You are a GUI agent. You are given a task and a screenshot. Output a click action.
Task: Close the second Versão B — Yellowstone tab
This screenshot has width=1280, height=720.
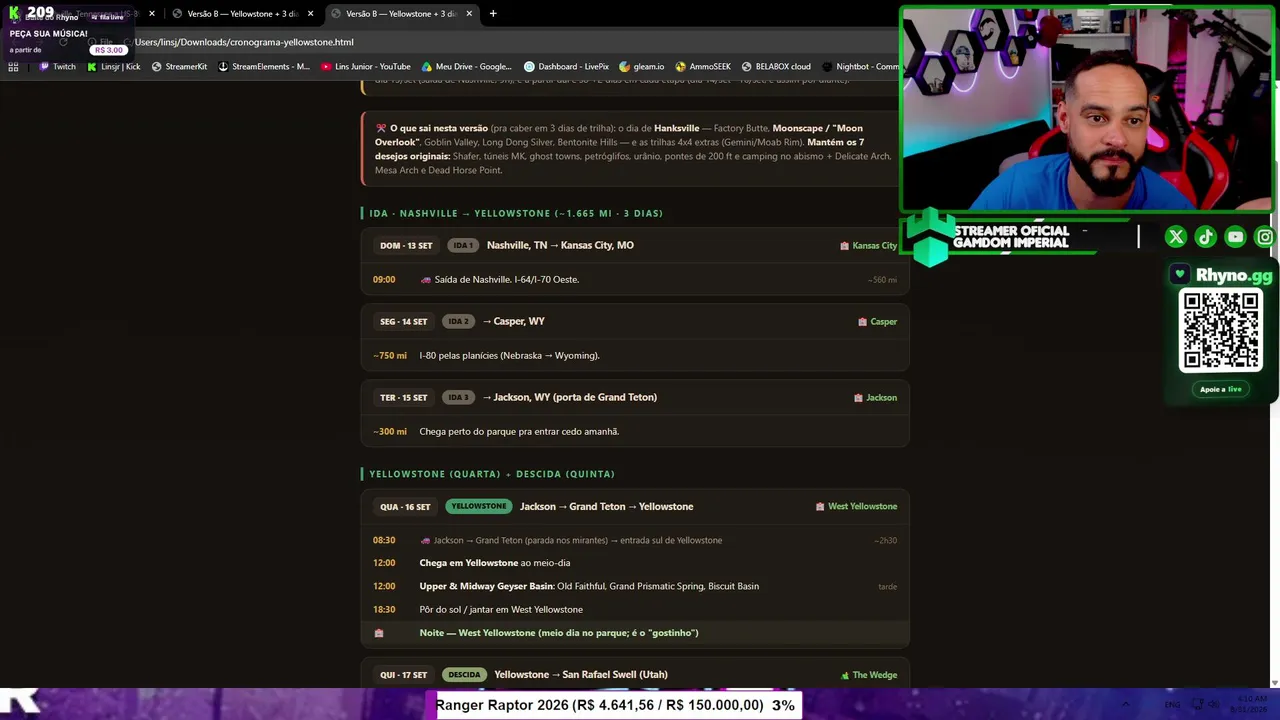pyautogui.click(x=310, y=14)
